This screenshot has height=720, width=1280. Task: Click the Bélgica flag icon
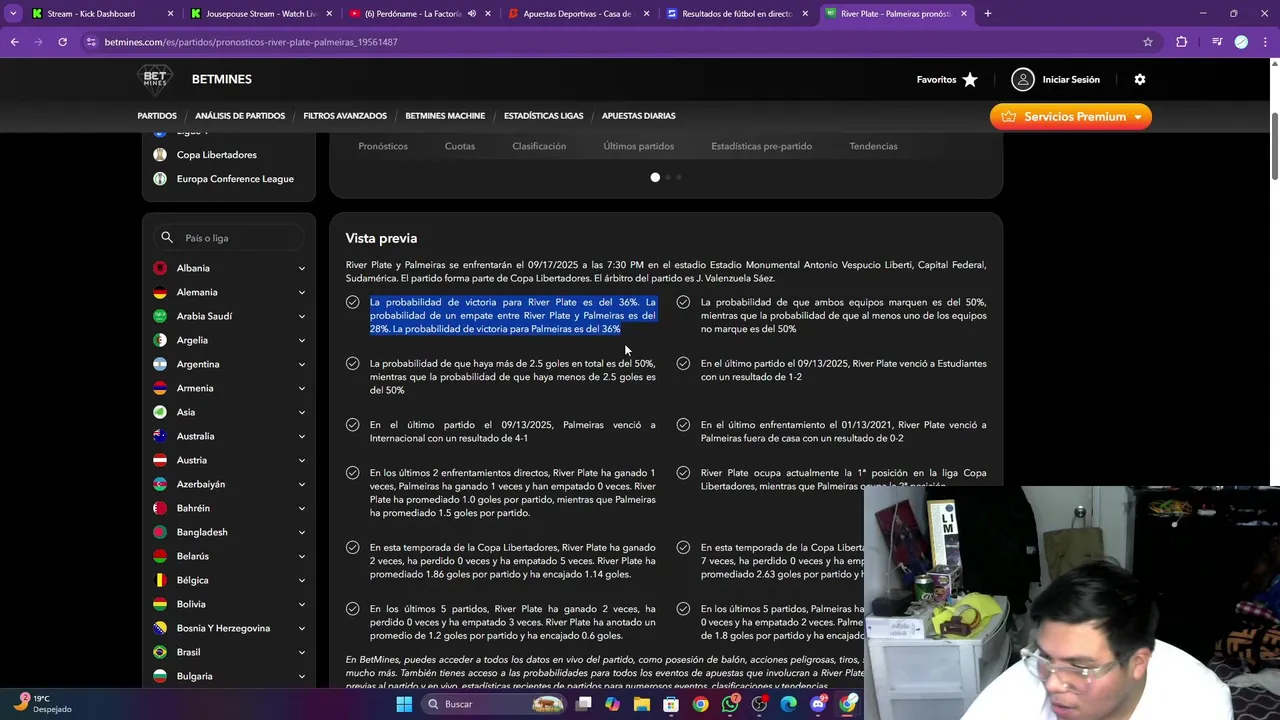pyautogui.click(x=160, y=580)
